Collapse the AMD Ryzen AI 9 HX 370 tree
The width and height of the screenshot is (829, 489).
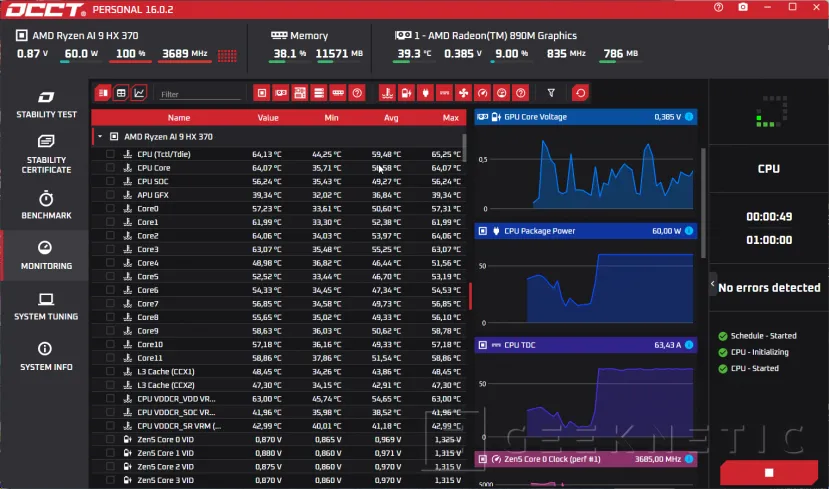click(x=100, y=136)
